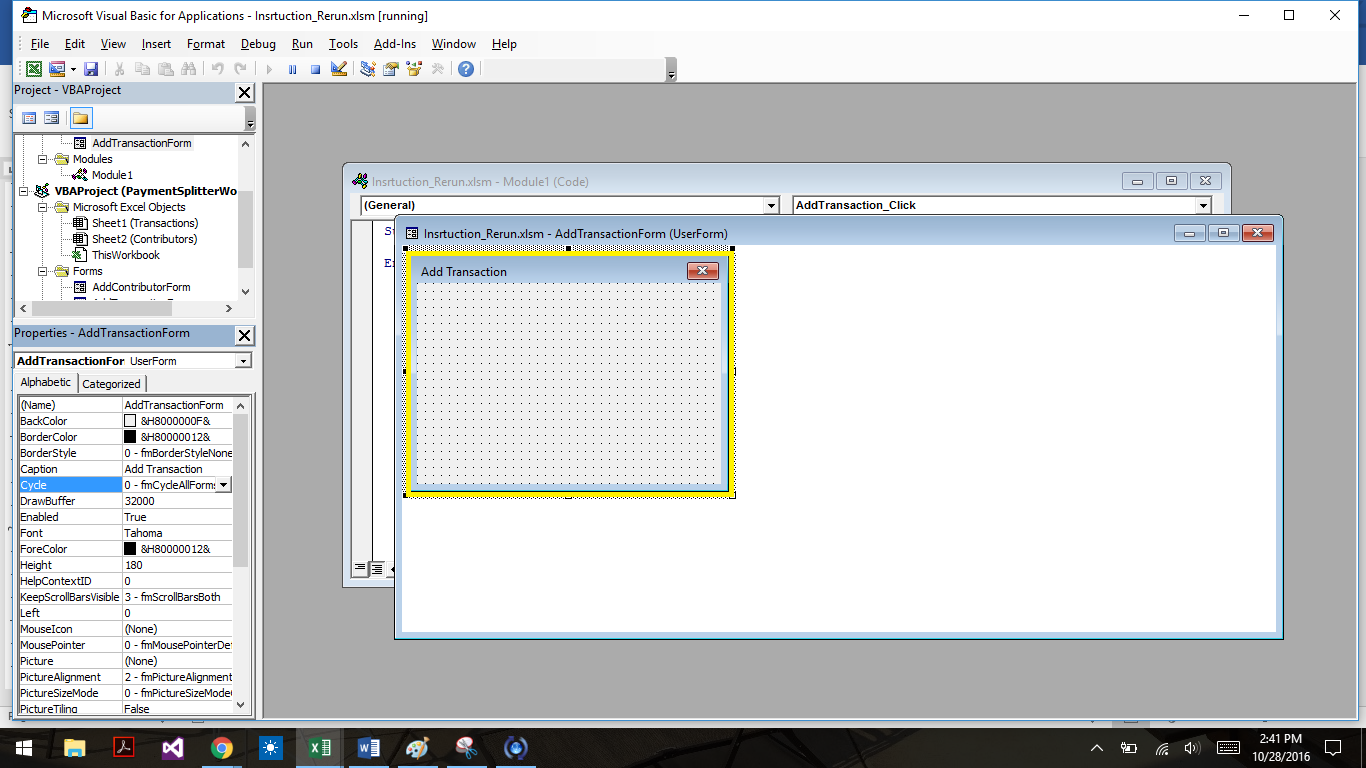Click the BorderColor property color swatch
Screen dimensions: 1366x768
(130, 437)
